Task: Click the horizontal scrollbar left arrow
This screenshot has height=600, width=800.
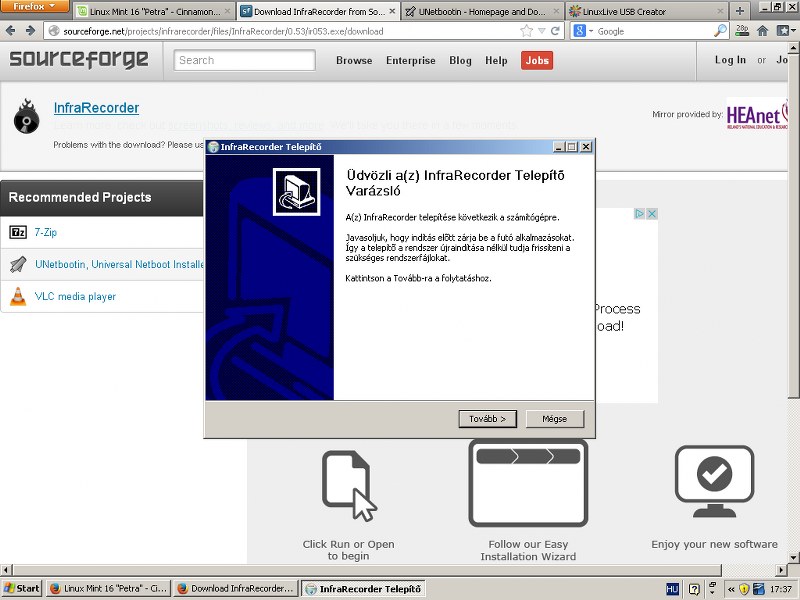Action: [6, 569]
